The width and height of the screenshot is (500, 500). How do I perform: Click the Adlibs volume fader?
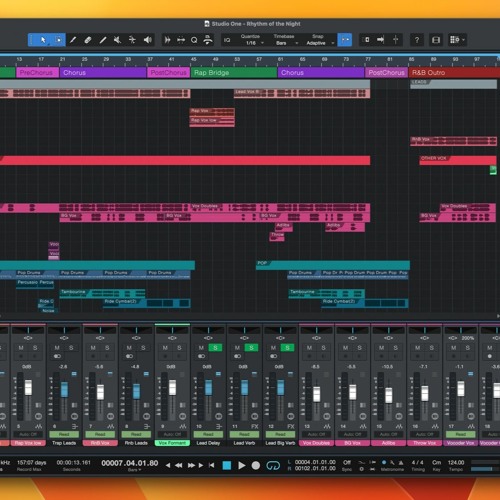pyautogui.click(x=389, y=395)
